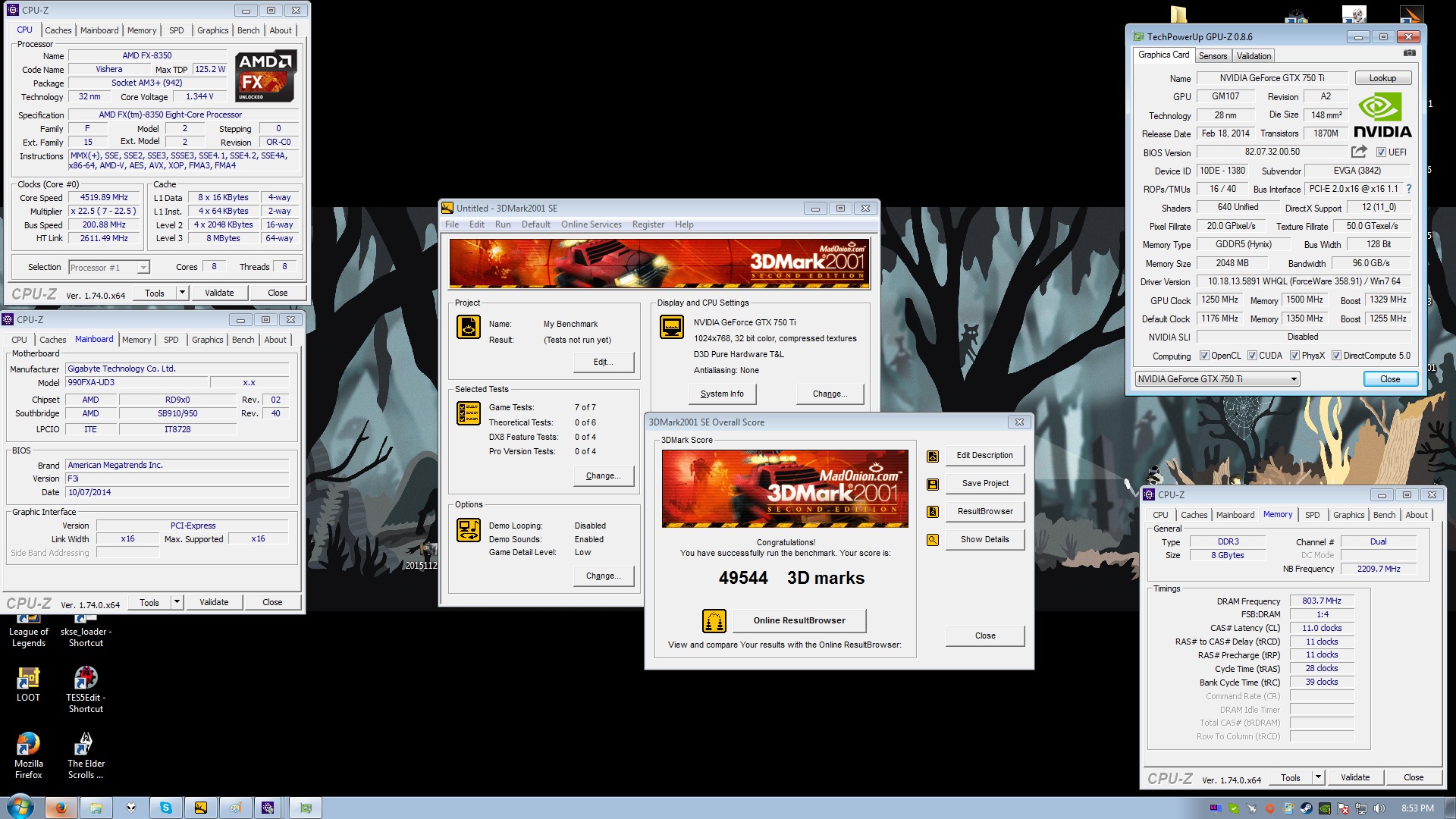Click the 49544 score text
1456x819 pixels.
(743, 578)
